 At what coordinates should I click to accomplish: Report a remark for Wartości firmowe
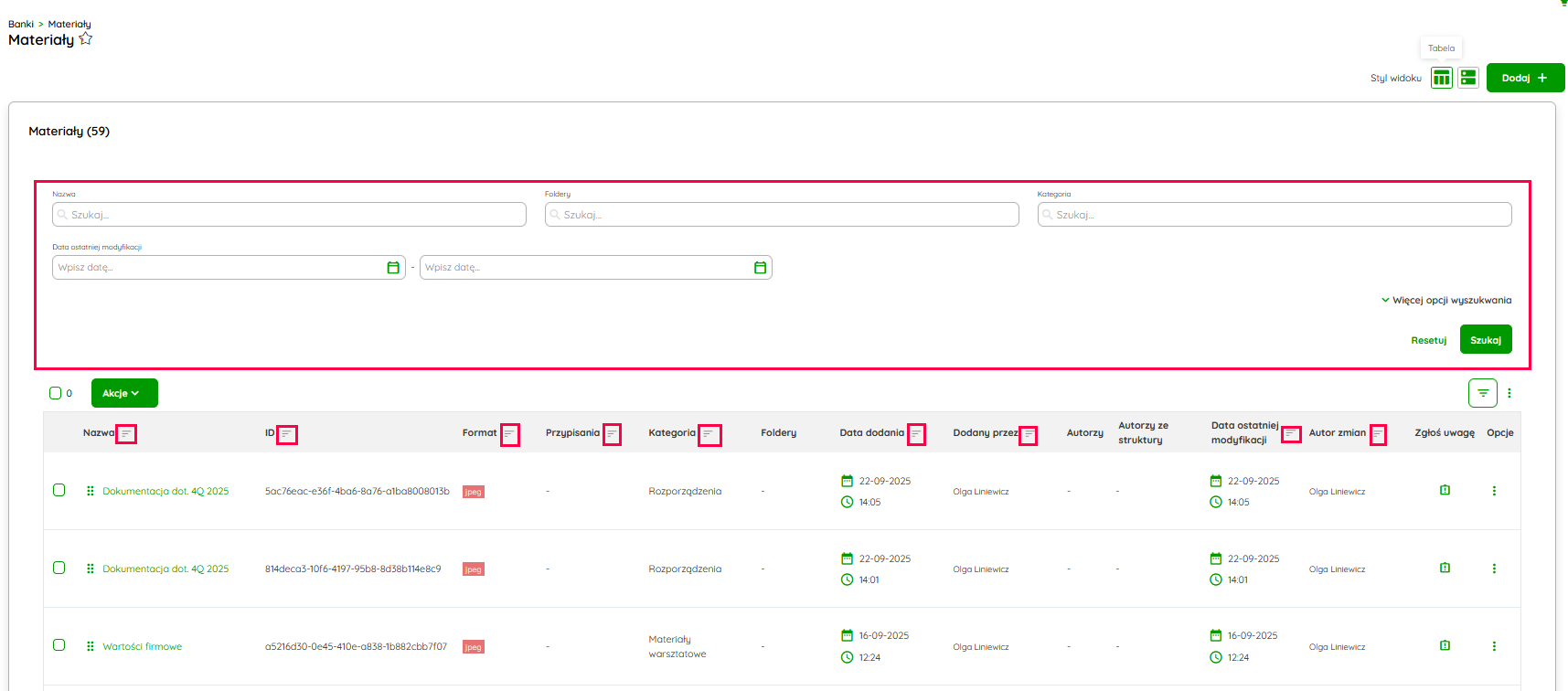(1445, 645)
